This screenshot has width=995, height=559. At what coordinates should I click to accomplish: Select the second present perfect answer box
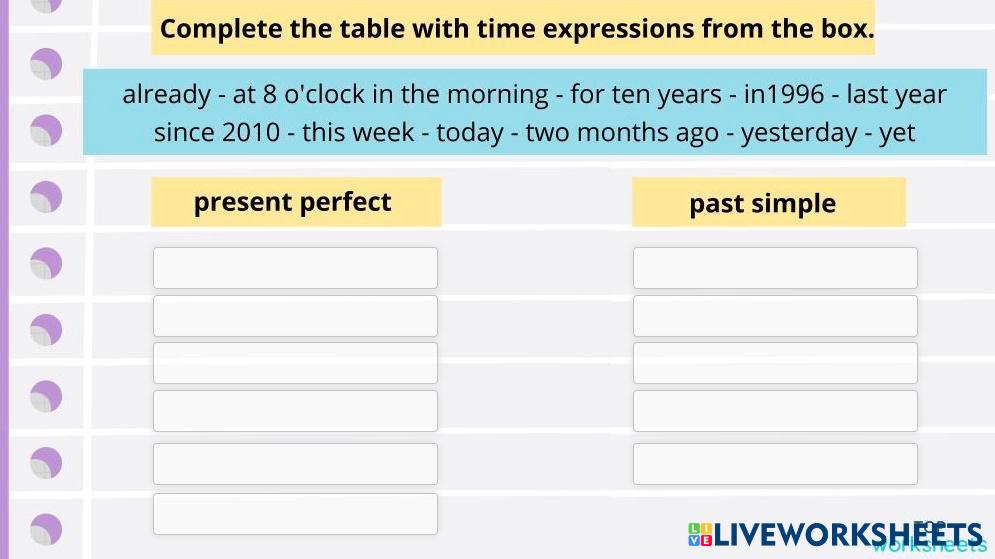(x=295, y=316)
